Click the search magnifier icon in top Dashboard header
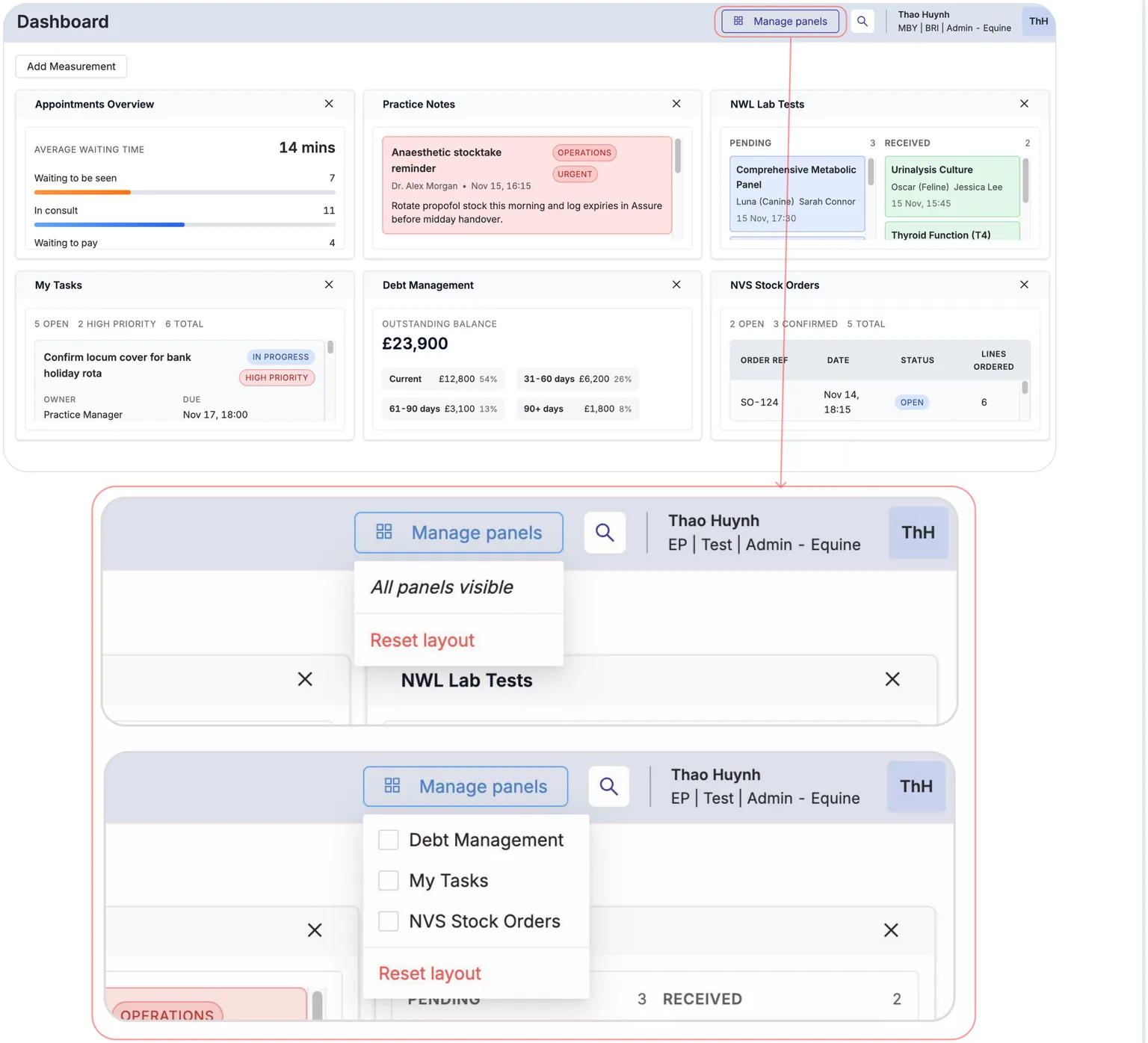This screenshot has width=1148, height=1043. point(862,21)
